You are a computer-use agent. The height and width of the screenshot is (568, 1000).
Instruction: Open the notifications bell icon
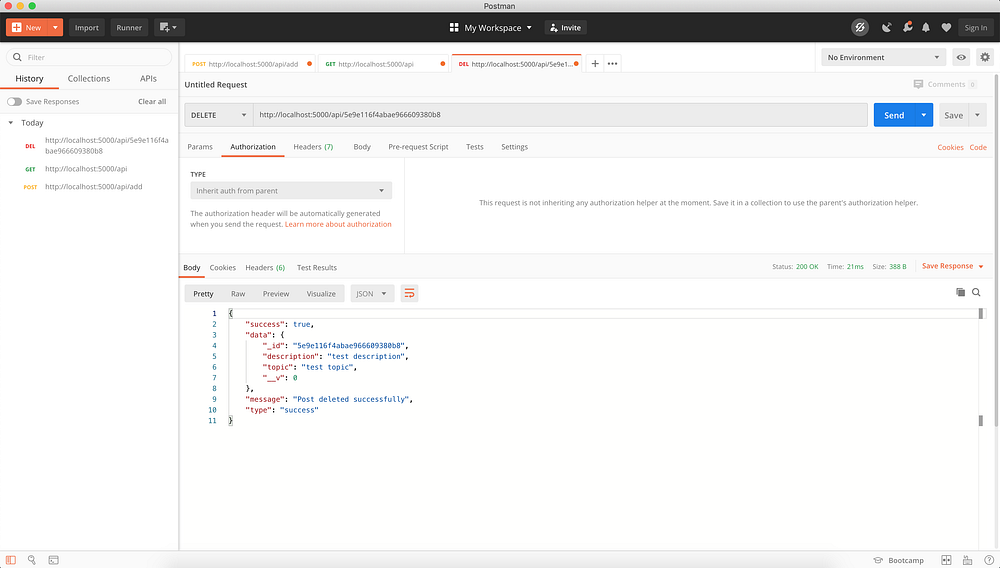tap(926, 27)
